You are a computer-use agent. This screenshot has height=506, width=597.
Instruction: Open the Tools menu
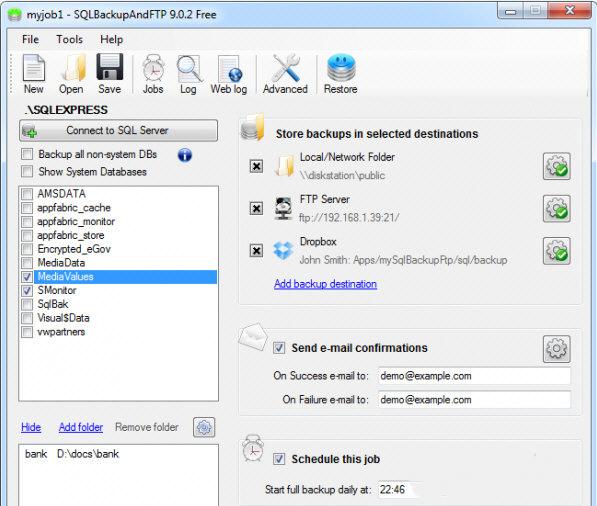[69, 39]
